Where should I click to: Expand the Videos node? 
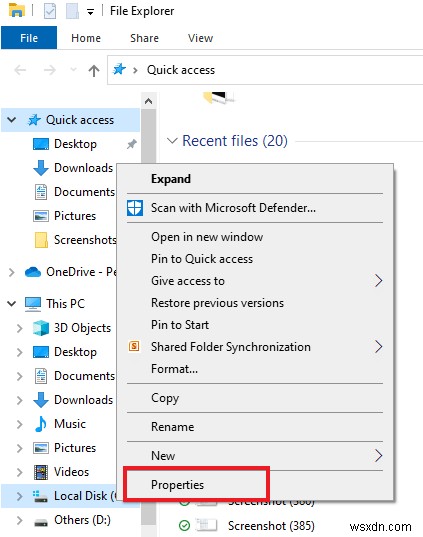pyautogui.click(x=20, y=472)
